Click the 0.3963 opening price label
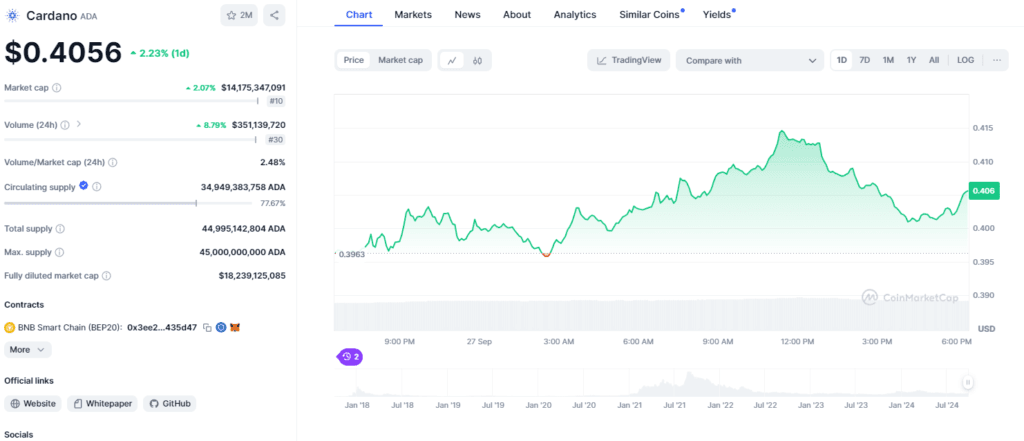The height and width of the screenshot is (441, 1024). pos(351,254)
